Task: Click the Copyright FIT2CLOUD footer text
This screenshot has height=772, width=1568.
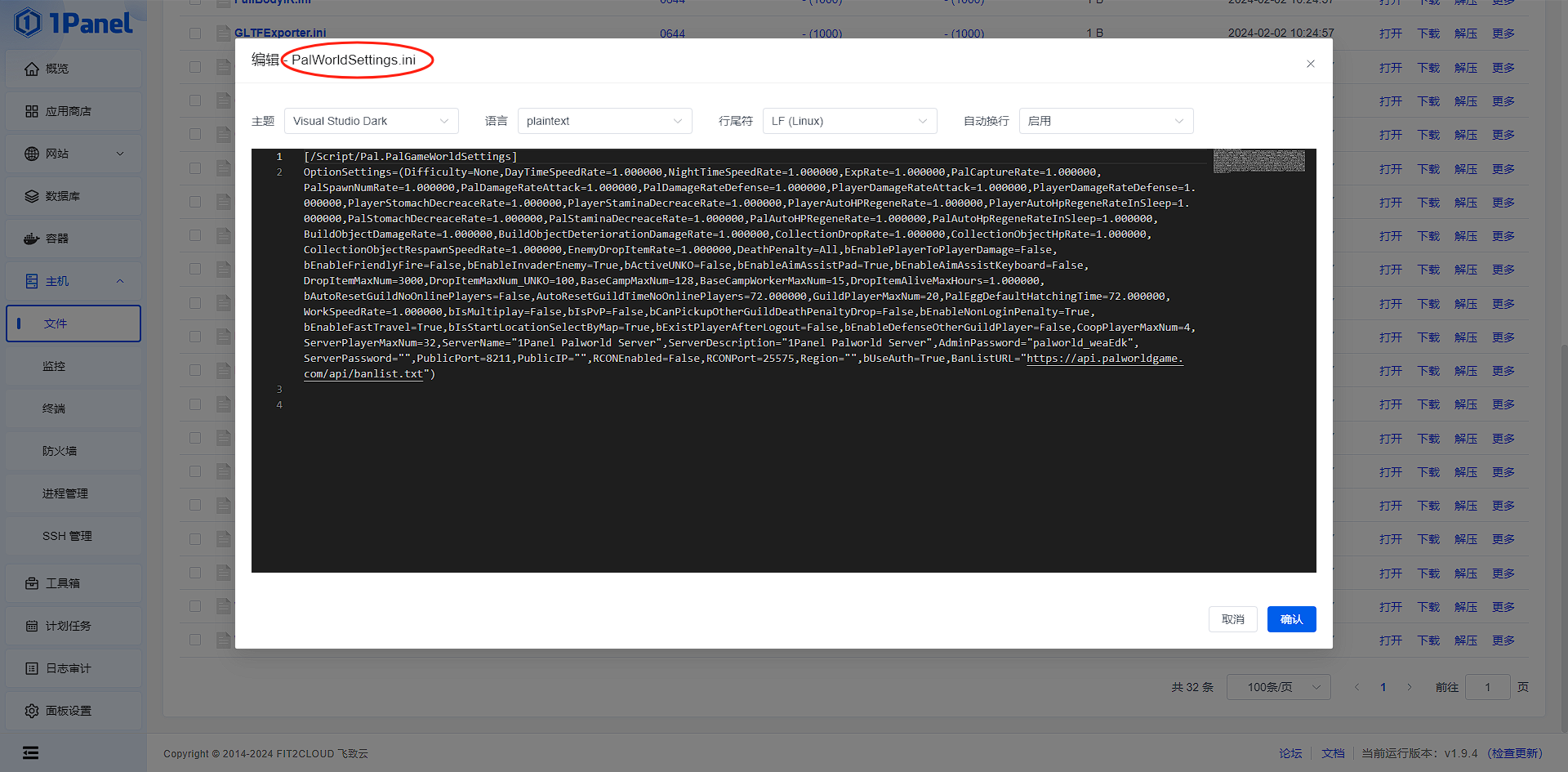Action: pos(266,753)
